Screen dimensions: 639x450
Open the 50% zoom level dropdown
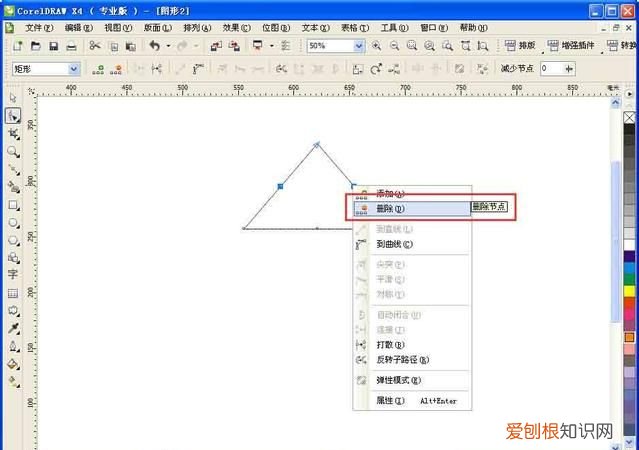(x=359, y=46)
